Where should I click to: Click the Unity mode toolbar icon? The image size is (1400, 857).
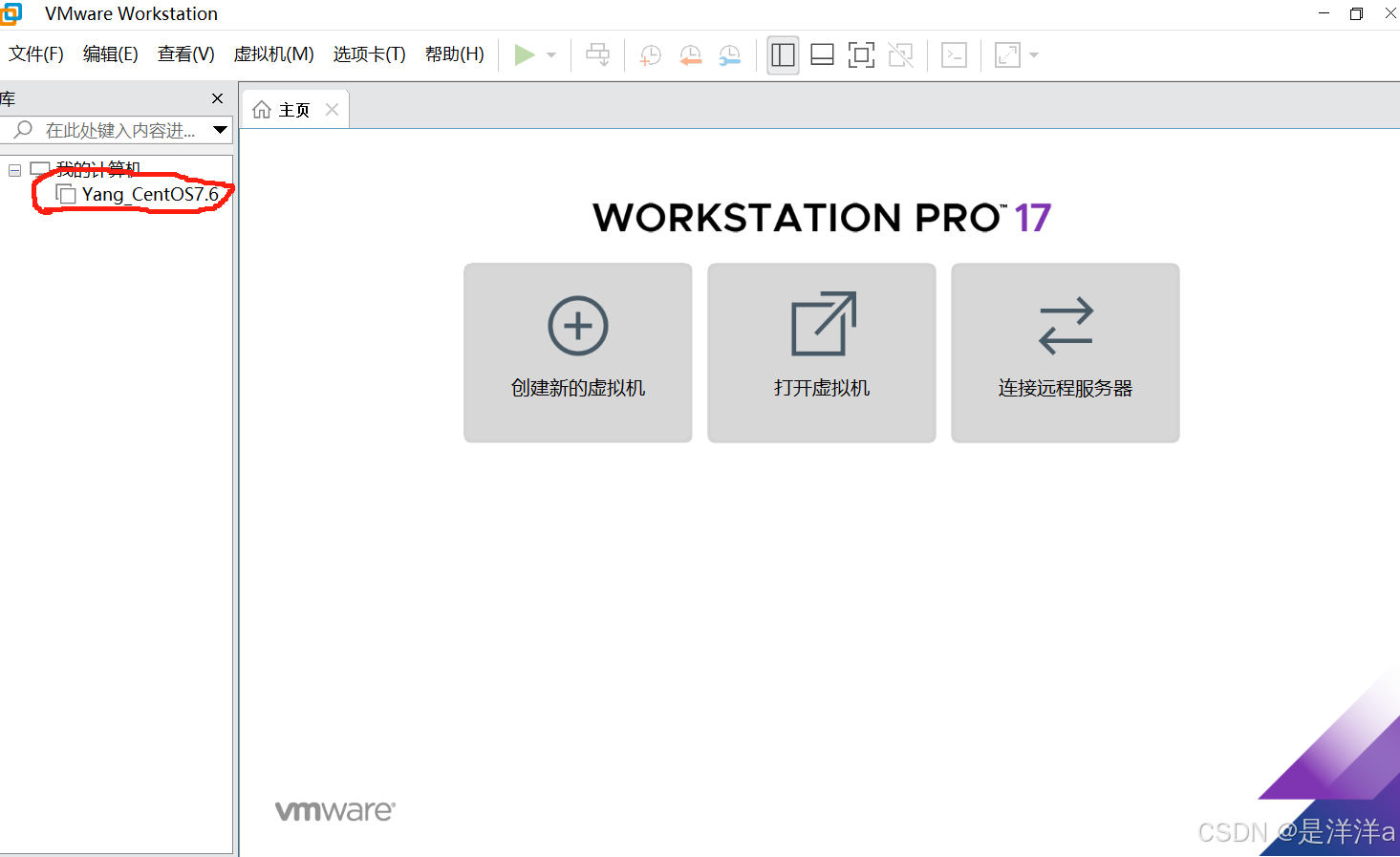900,54
